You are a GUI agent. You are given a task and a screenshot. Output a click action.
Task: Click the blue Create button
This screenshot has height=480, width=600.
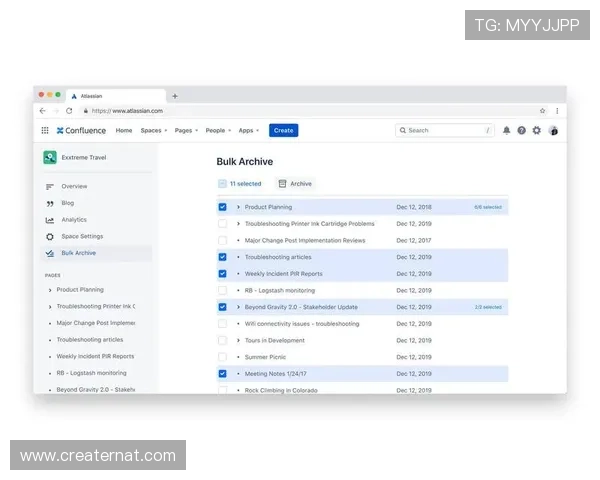pos(283,130)
